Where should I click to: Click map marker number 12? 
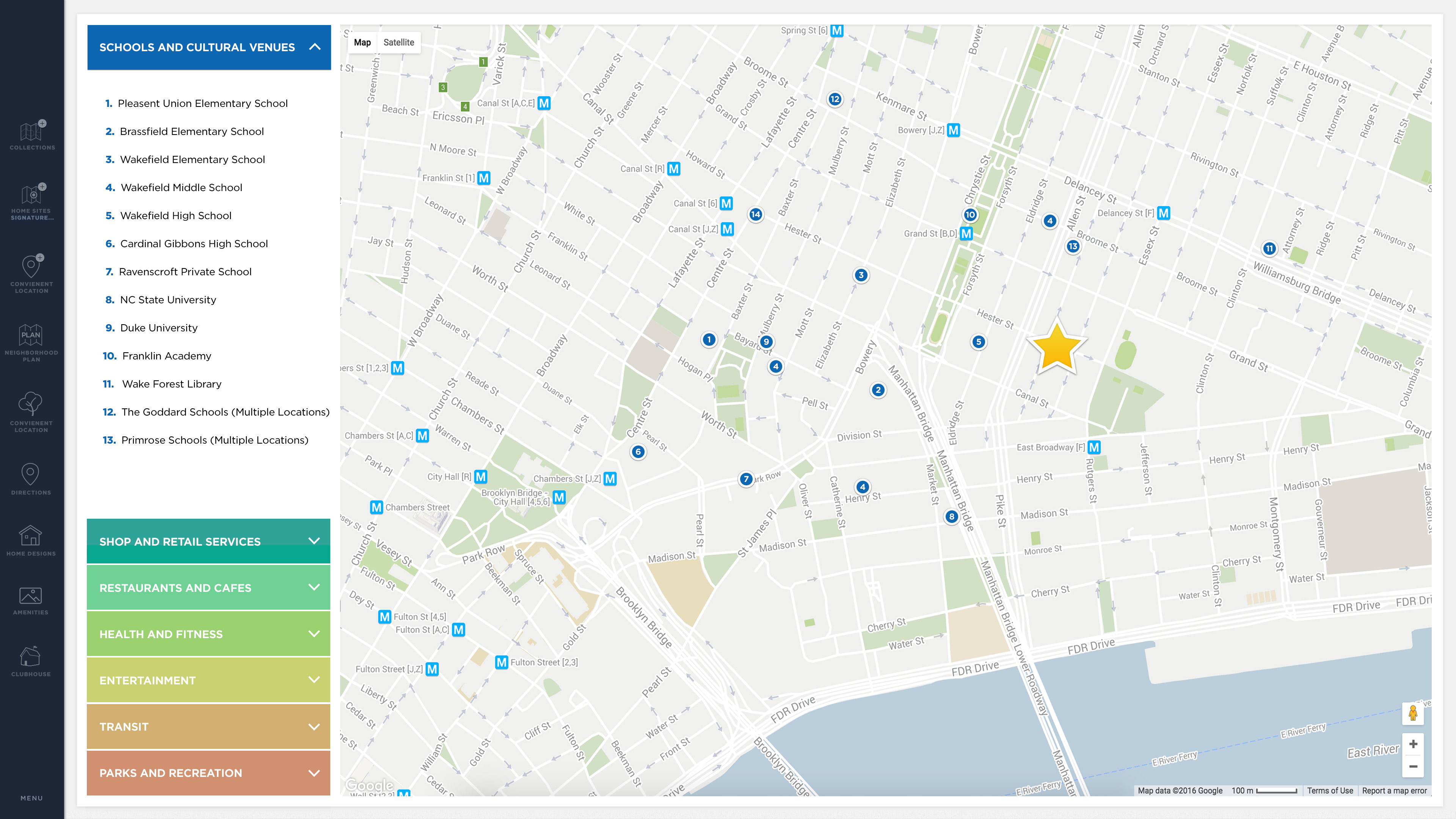835,99
